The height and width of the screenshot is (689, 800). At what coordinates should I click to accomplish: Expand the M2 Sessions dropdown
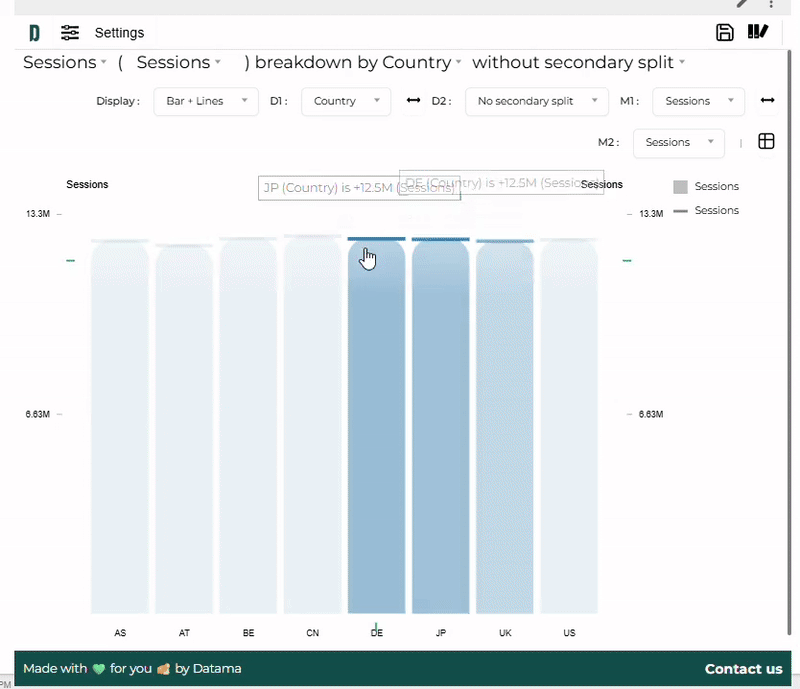pyautogui.click(x=679, y=142)
